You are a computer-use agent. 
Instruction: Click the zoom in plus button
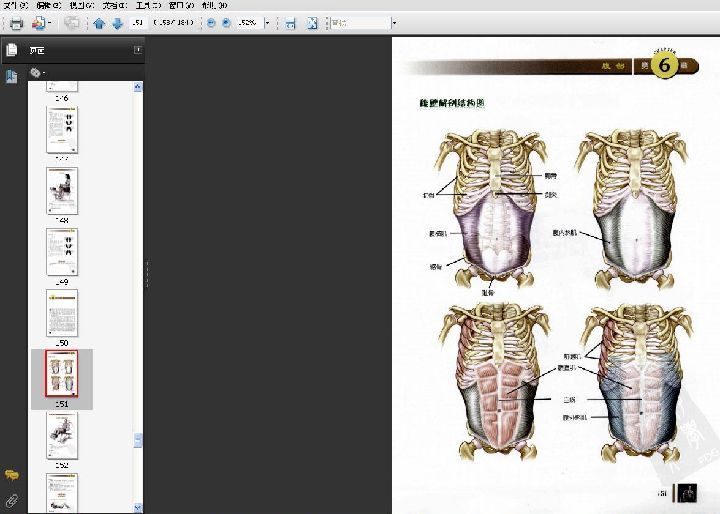point(226,23)
